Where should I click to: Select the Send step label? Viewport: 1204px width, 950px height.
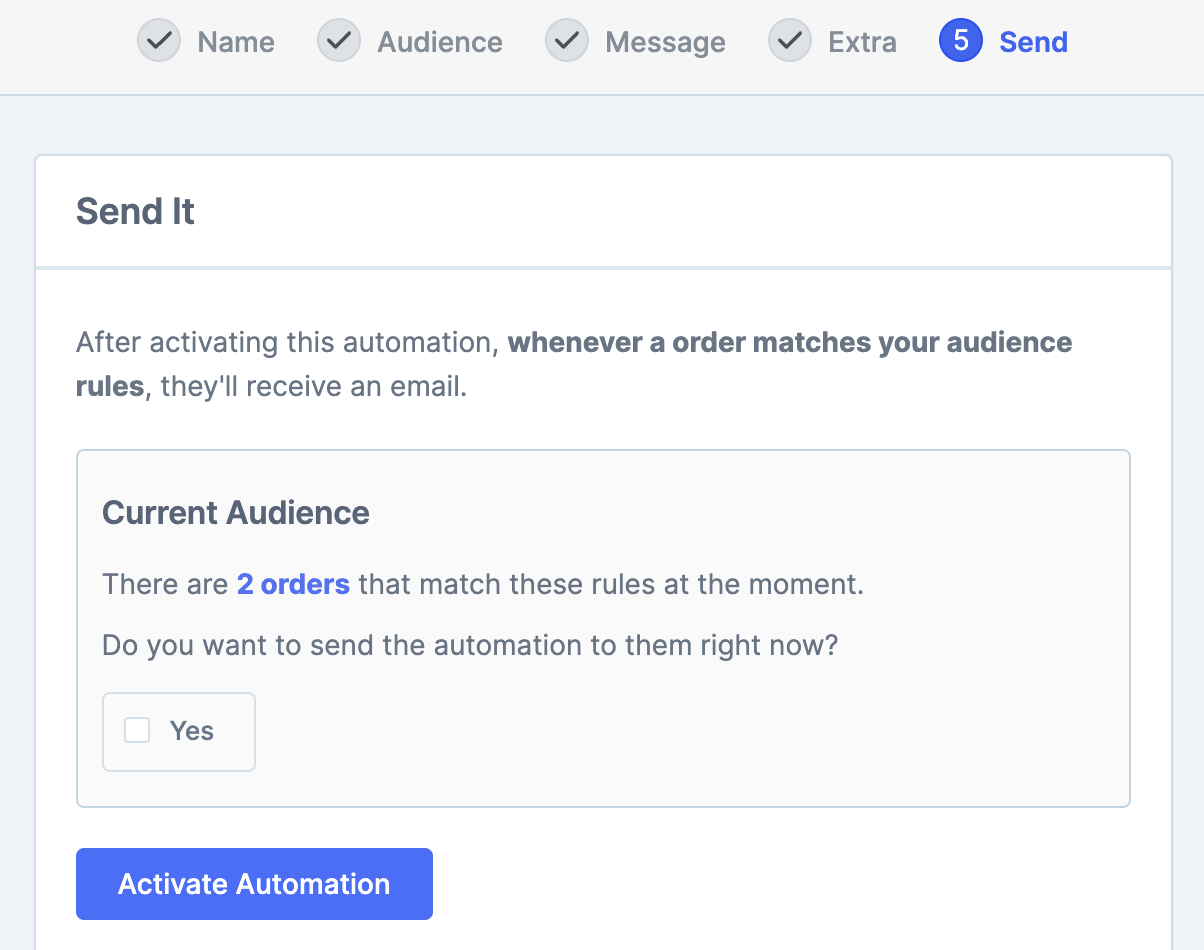coord(1033,42)
